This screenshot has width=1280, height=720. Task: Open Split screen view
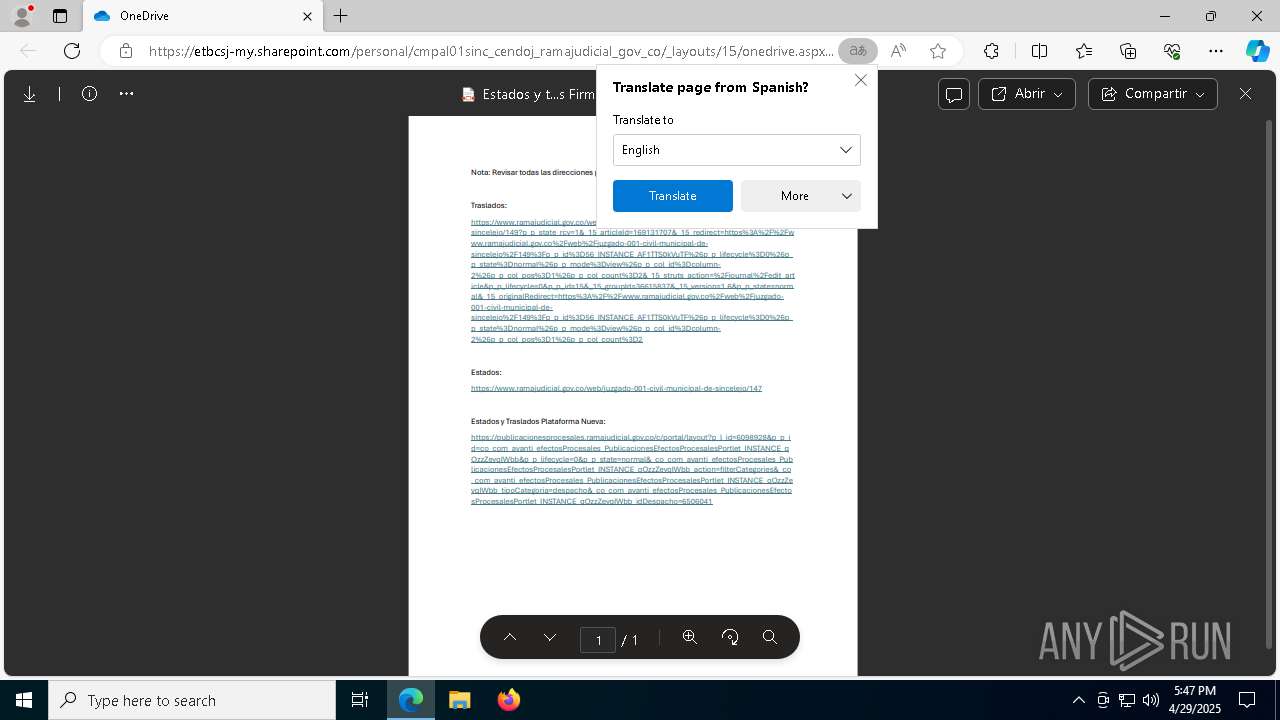click(x=1039, y=51)
